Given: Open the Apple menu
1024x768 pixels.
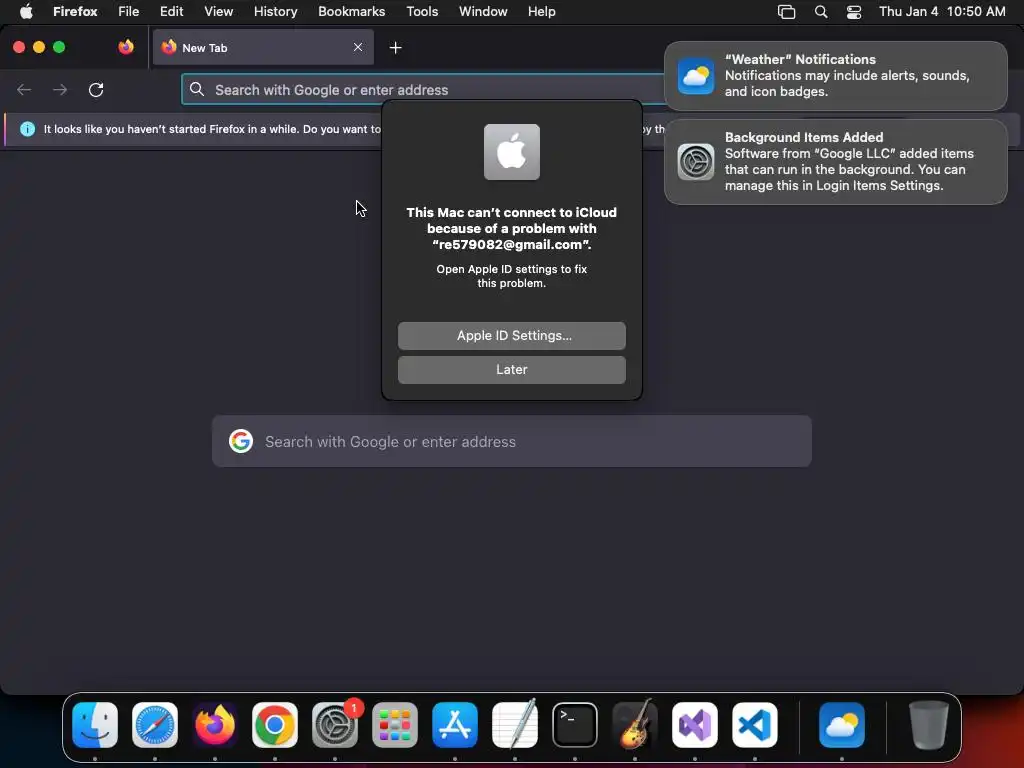Looking at the screenshot, I should coord(26,12).
